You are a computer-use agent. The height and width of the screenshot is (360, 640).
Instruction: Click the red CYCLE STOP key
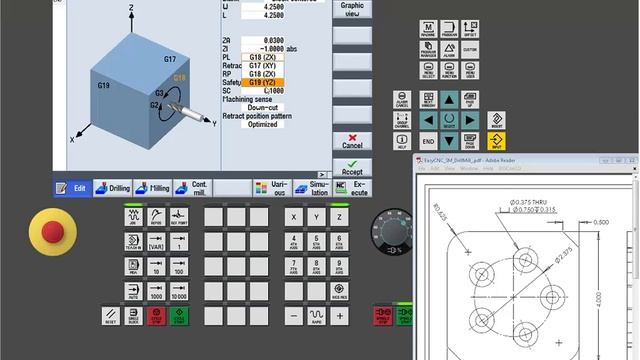click(x=156, y=316)
